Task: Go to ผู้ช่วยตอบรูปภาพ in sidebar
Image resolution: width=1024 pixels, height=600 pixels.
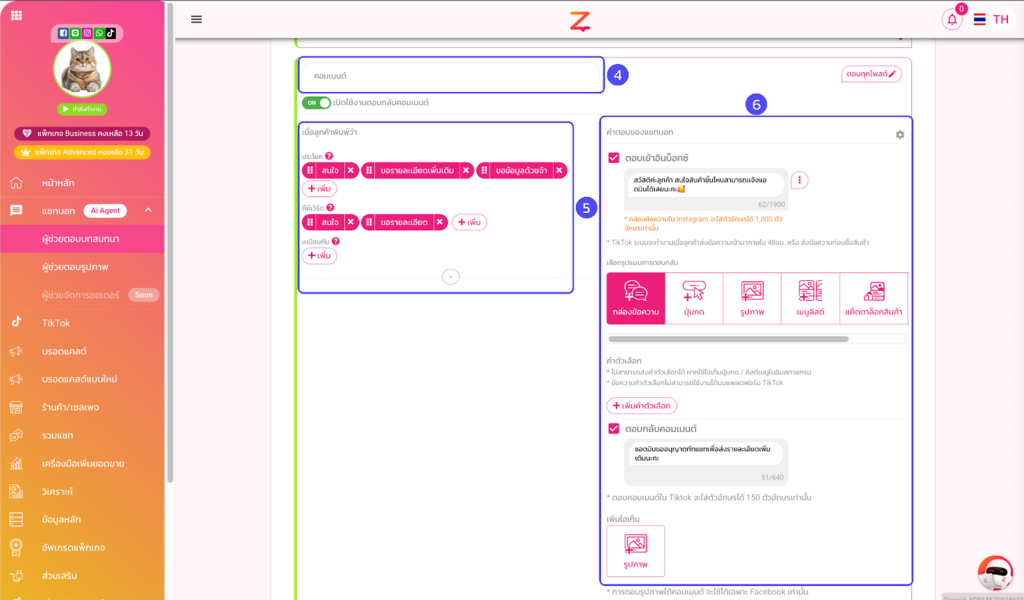Action: click(x=76, y=267)
